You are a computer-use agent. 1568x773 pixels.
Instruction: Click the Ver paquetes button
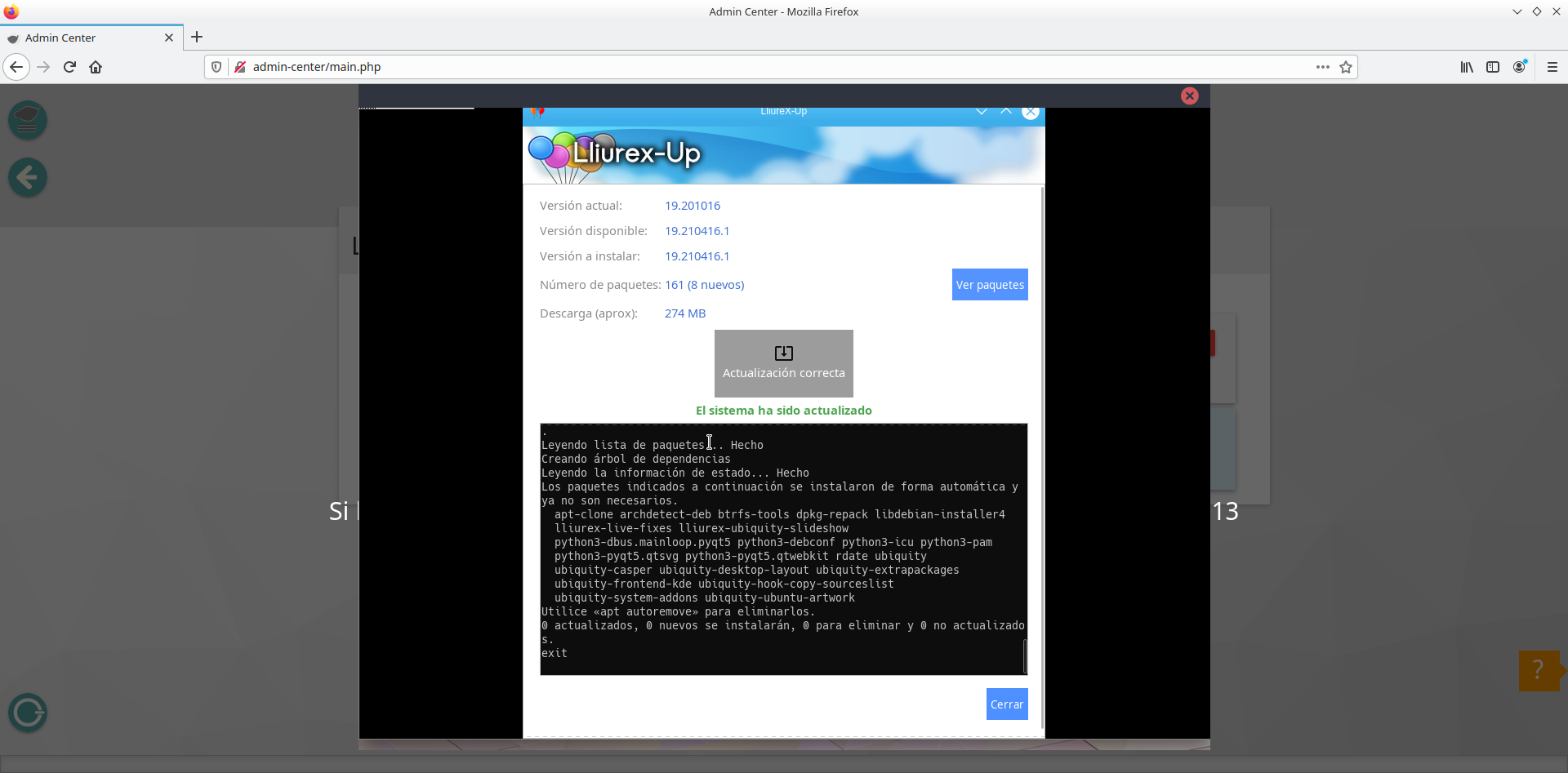[989, 285]
